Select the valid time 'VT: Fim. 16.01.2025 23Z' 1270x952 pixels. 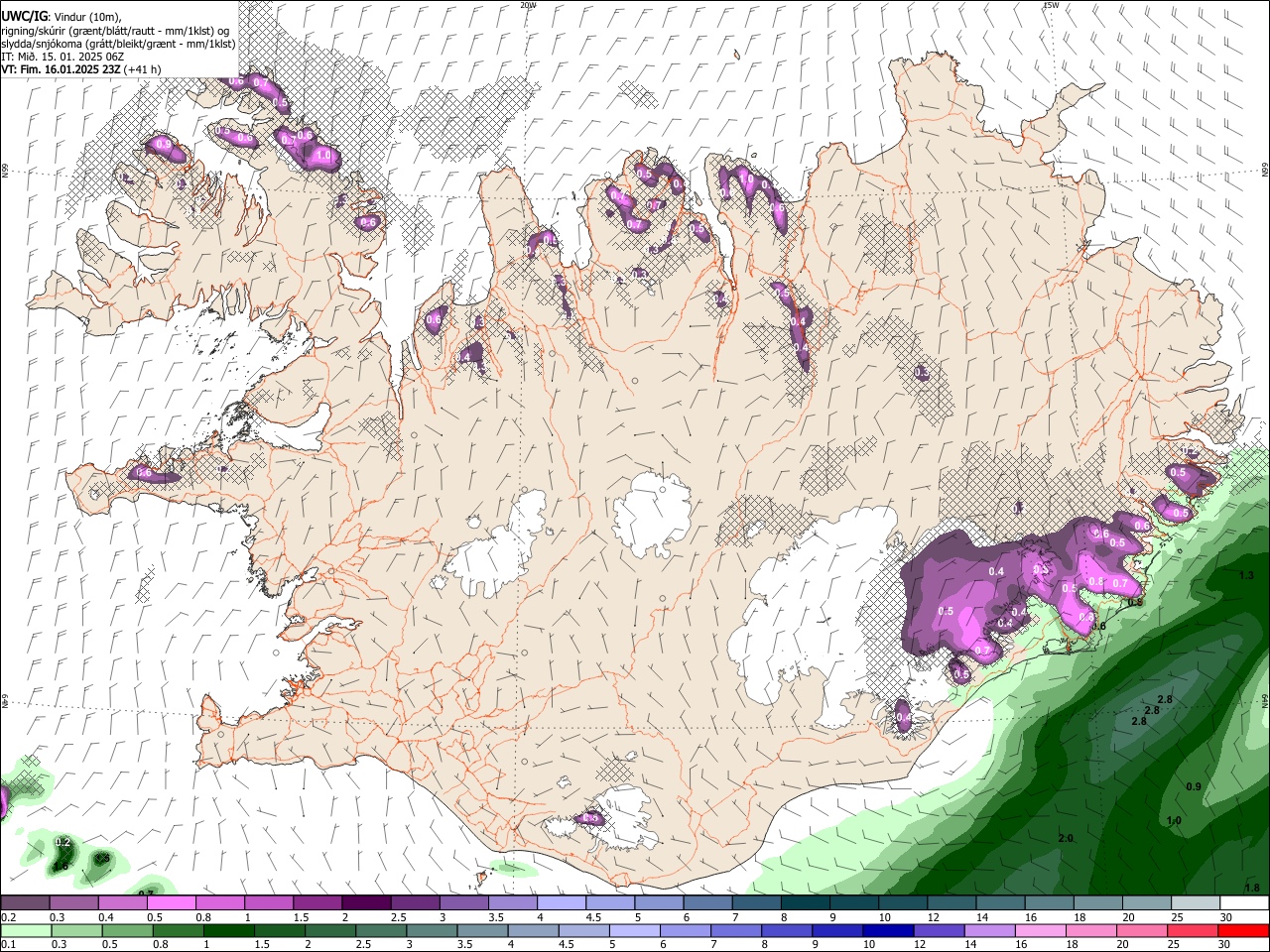click(61, 69)
